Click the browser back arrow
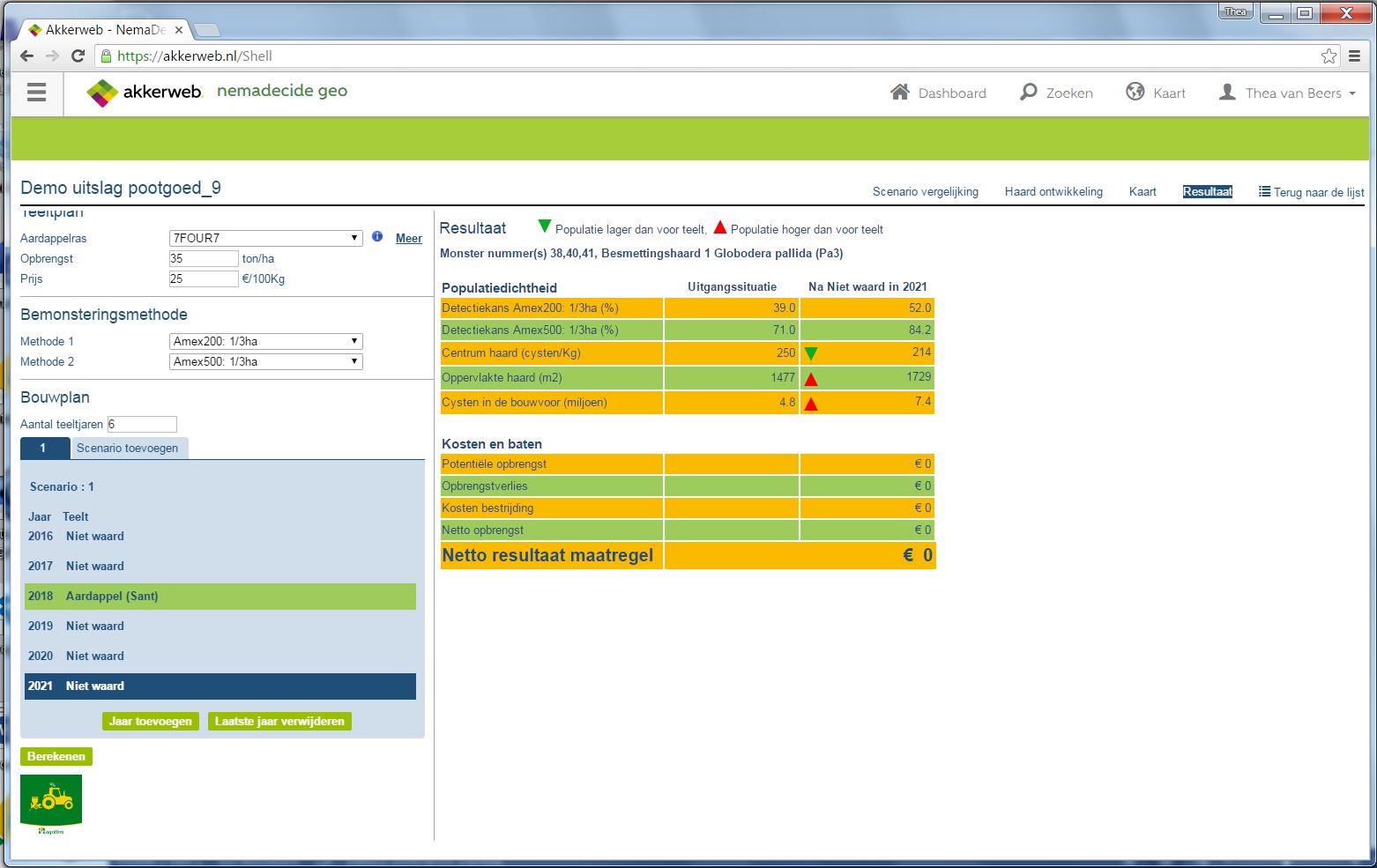1377x868 pixels. pyautogui.click(x=26, y=56)
